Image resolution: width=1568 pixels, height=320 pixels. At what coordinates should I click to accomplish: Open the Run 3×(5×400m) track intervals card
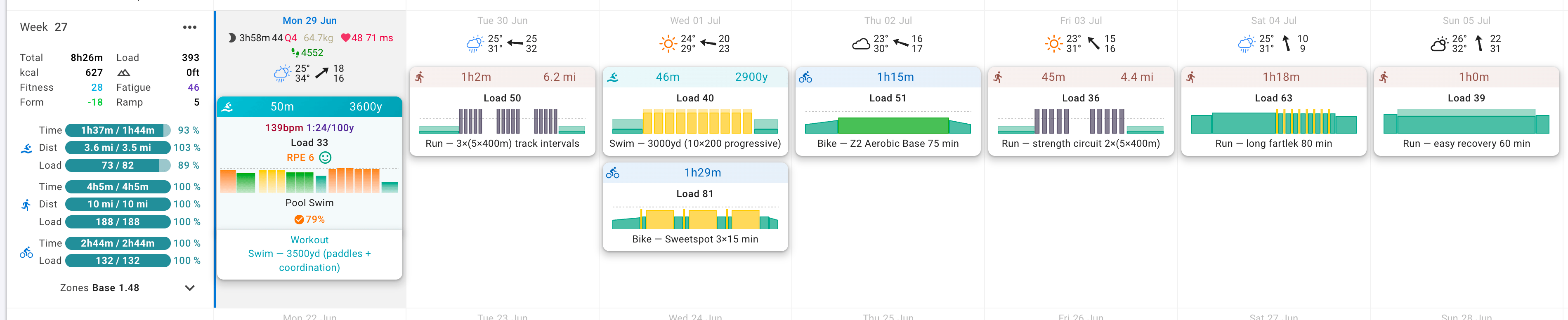click(502, 111)
